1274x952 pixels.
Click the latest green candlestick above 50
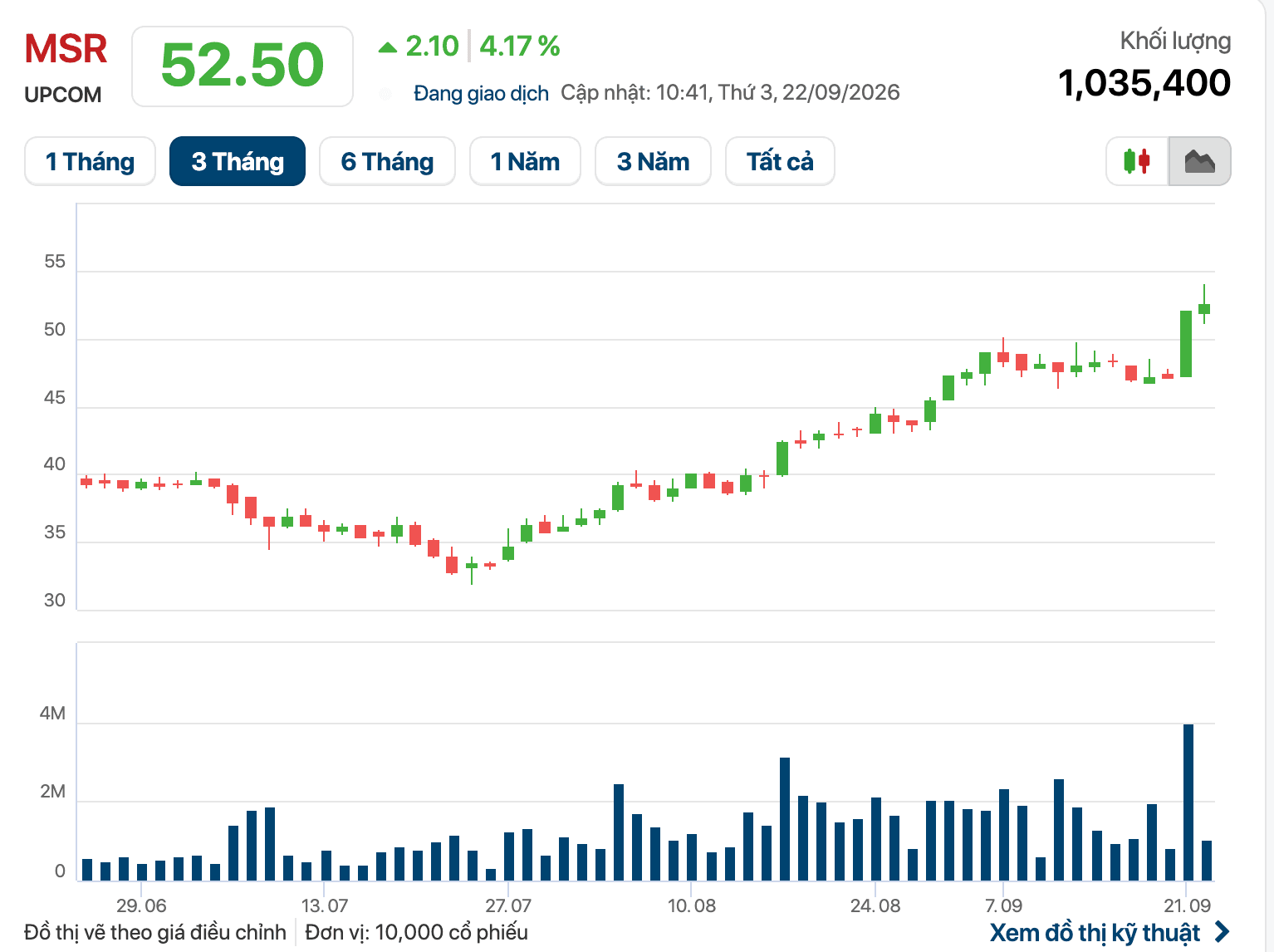pyautogui.click(x=1204, y=308)
